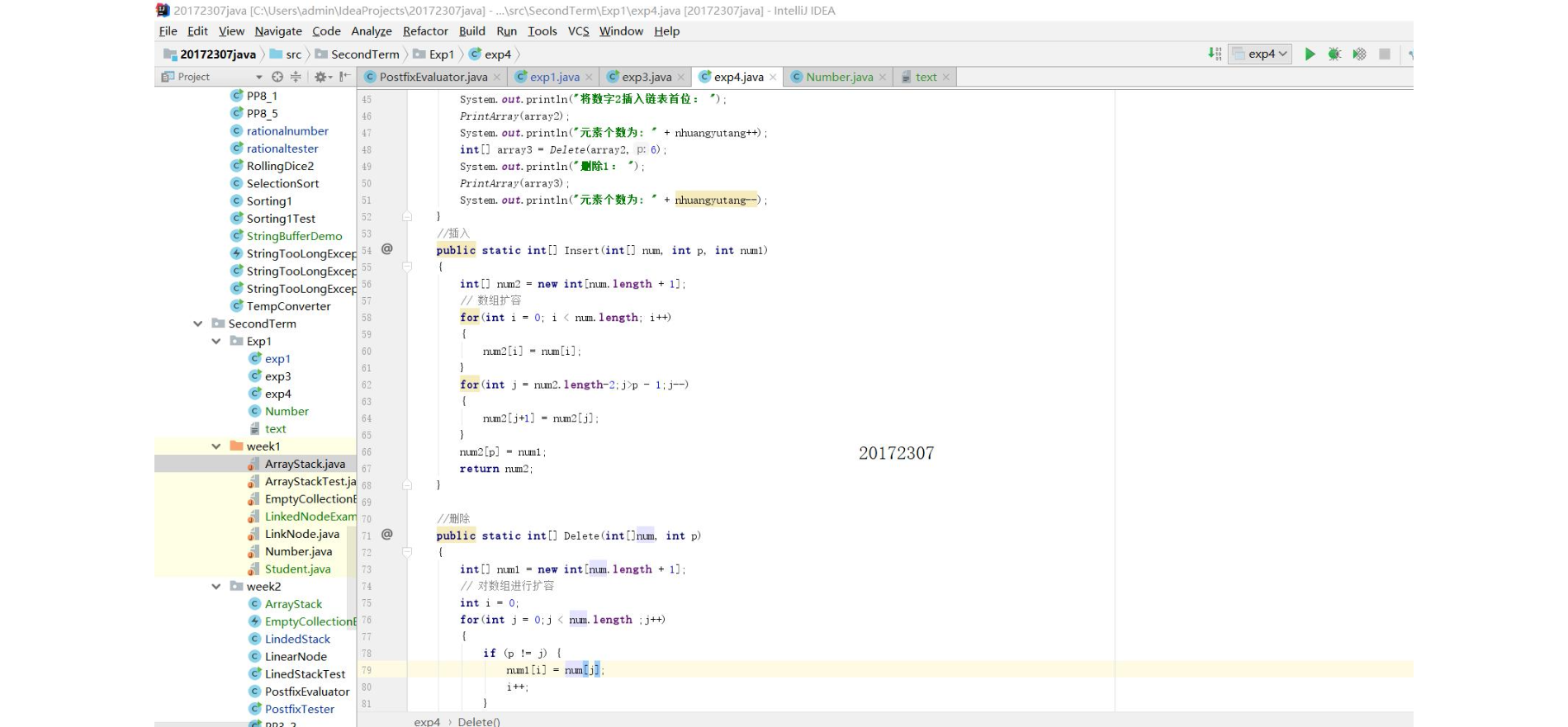
Task: Close the PostfixEvaluator.java tab
Action: click(x=497, y=78)
